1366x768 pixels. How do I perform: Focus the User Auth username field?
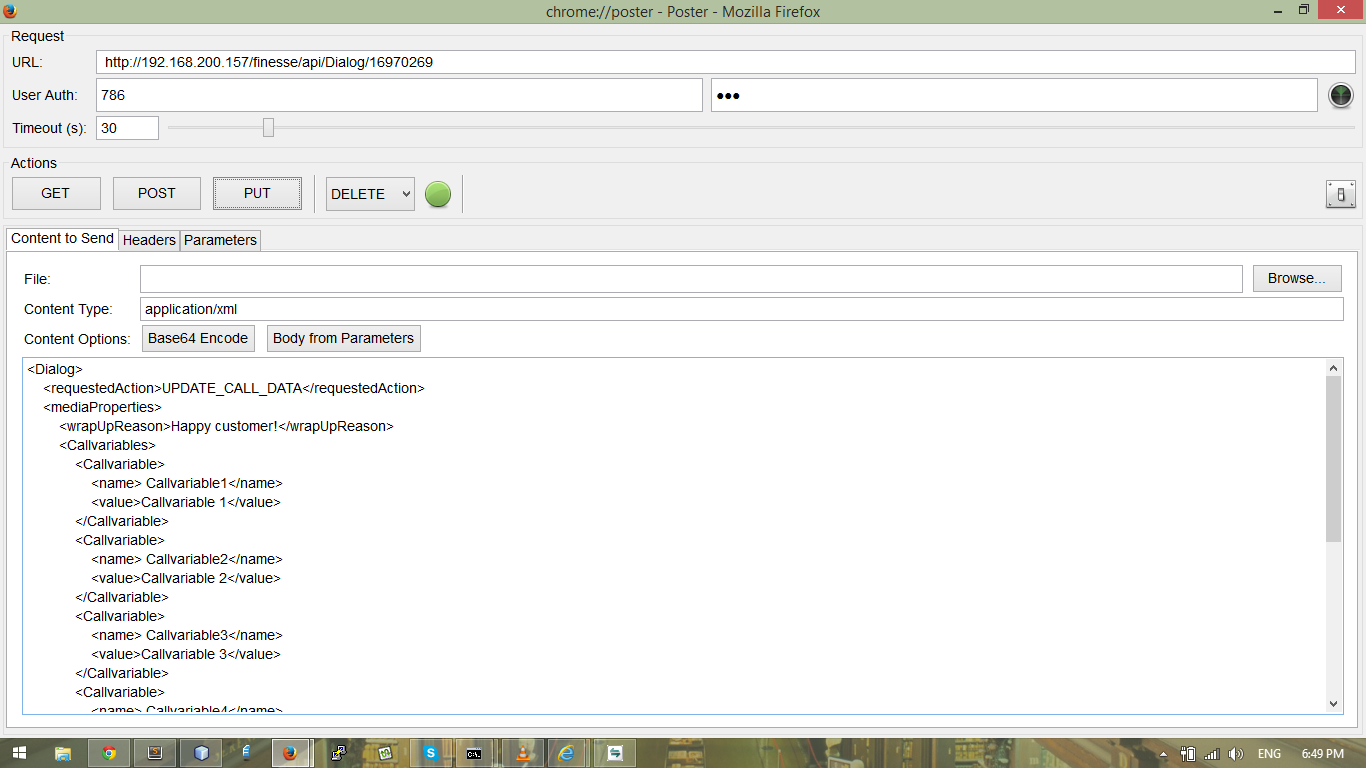(x=399, y=95)
